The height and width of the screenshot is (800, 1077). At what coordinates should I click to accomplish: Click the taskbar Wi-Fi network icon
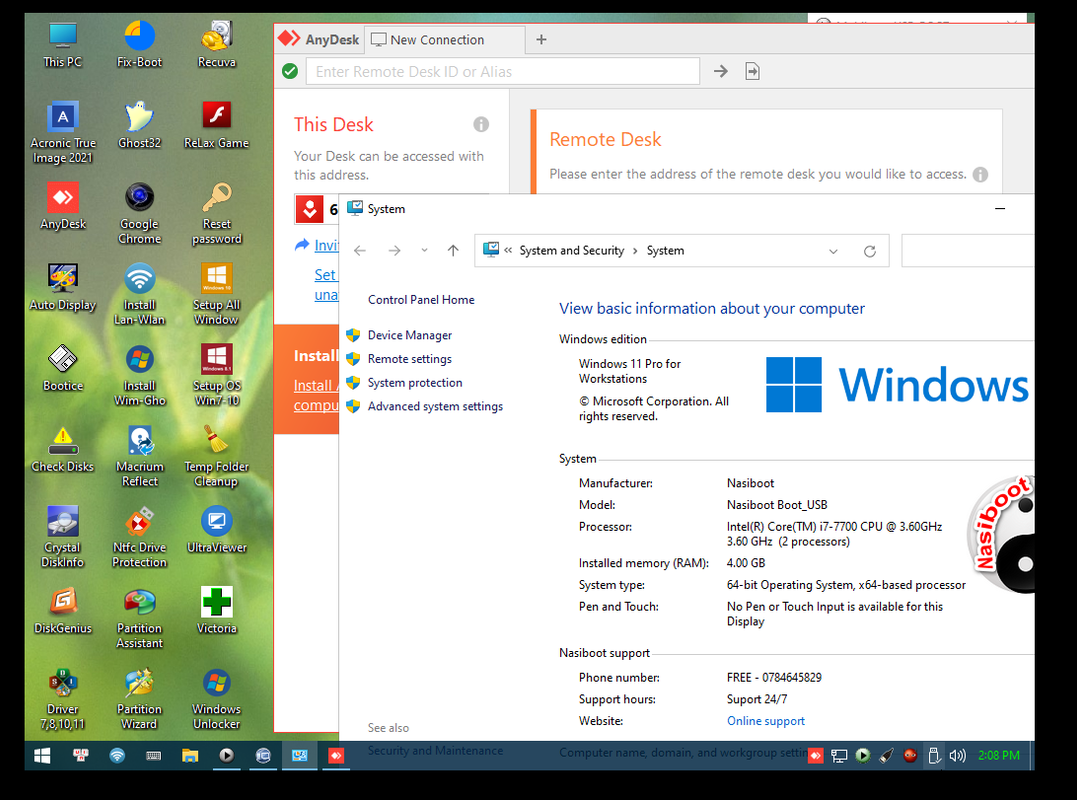coord(117,755)
